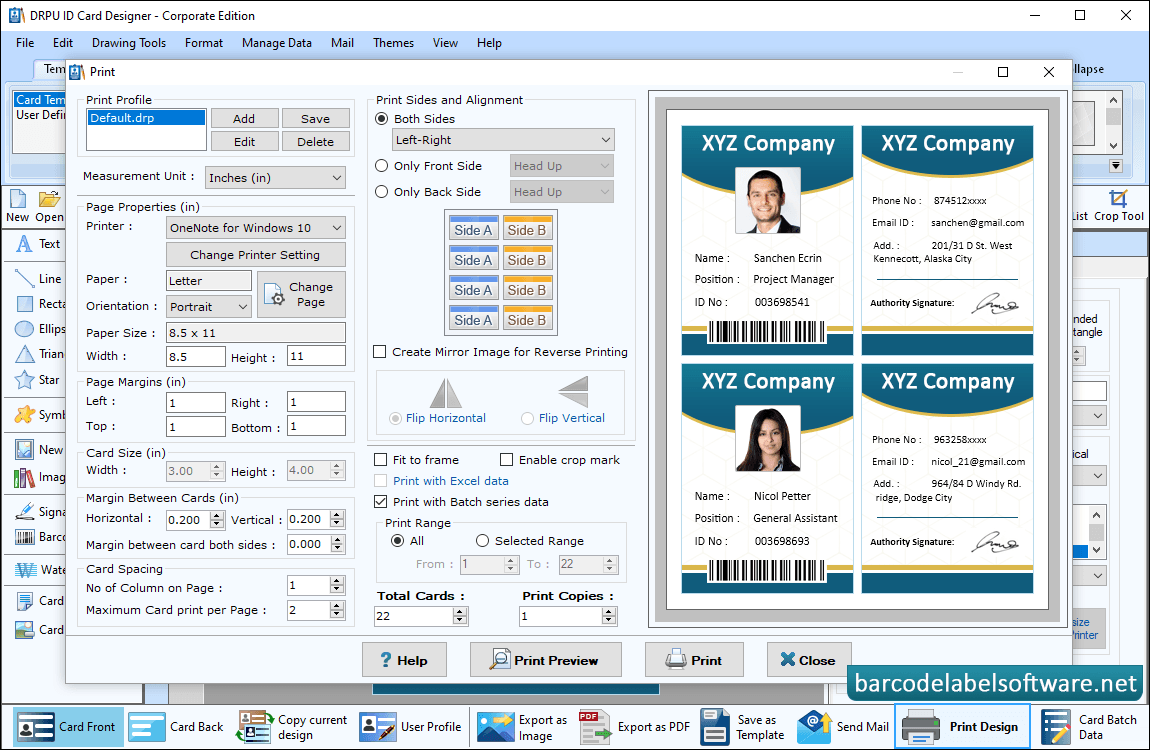Select the Selected Range radio button
The width and height of the screenshot is (1150, 750).
point(482,541)
